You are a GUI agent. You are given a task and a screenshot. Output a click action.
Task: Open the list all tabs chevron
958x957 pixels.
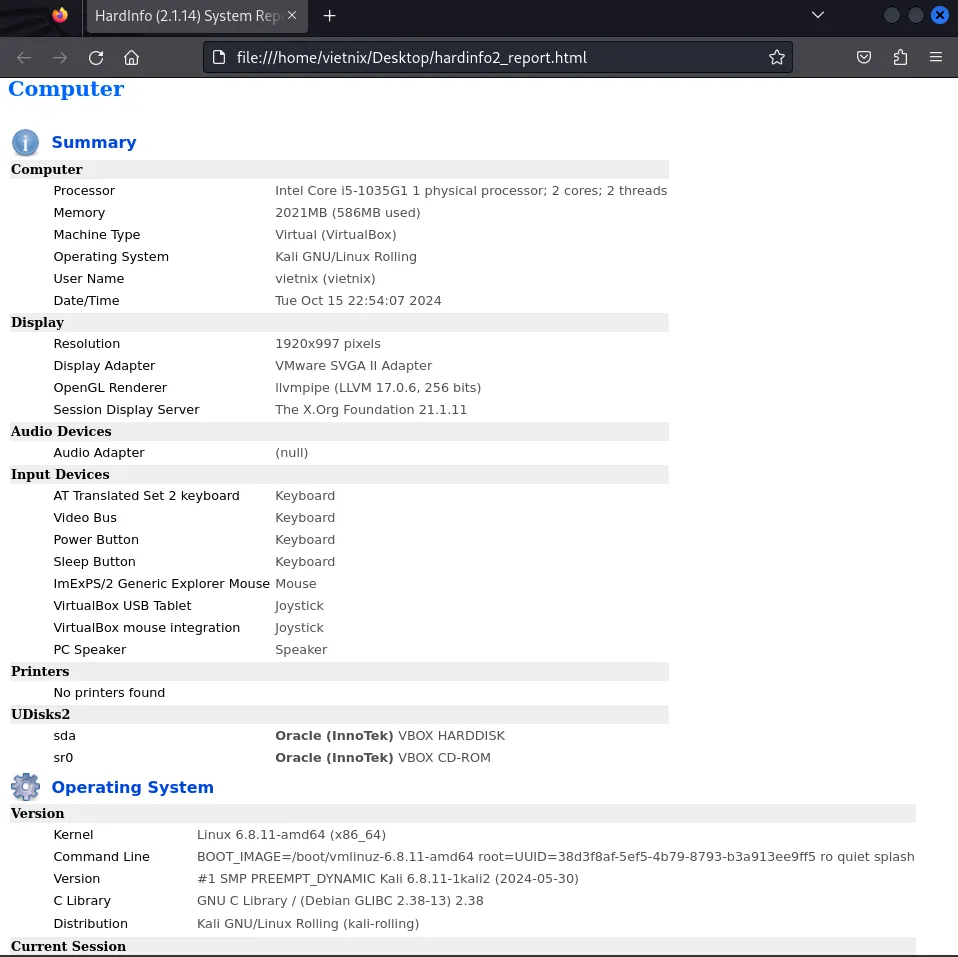[817, 15]
